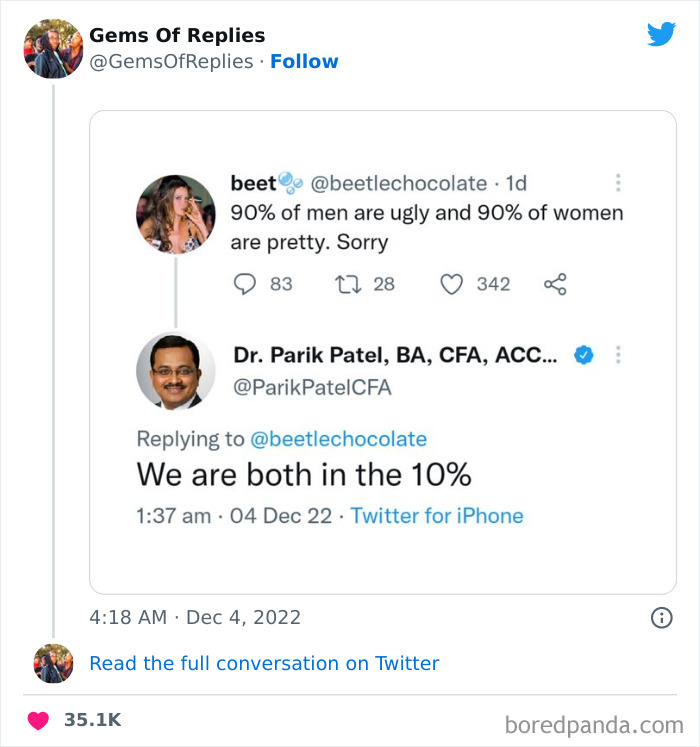
Task: Open Dr. Parik Patel's profile photo
Action: [x=176, y=371]
